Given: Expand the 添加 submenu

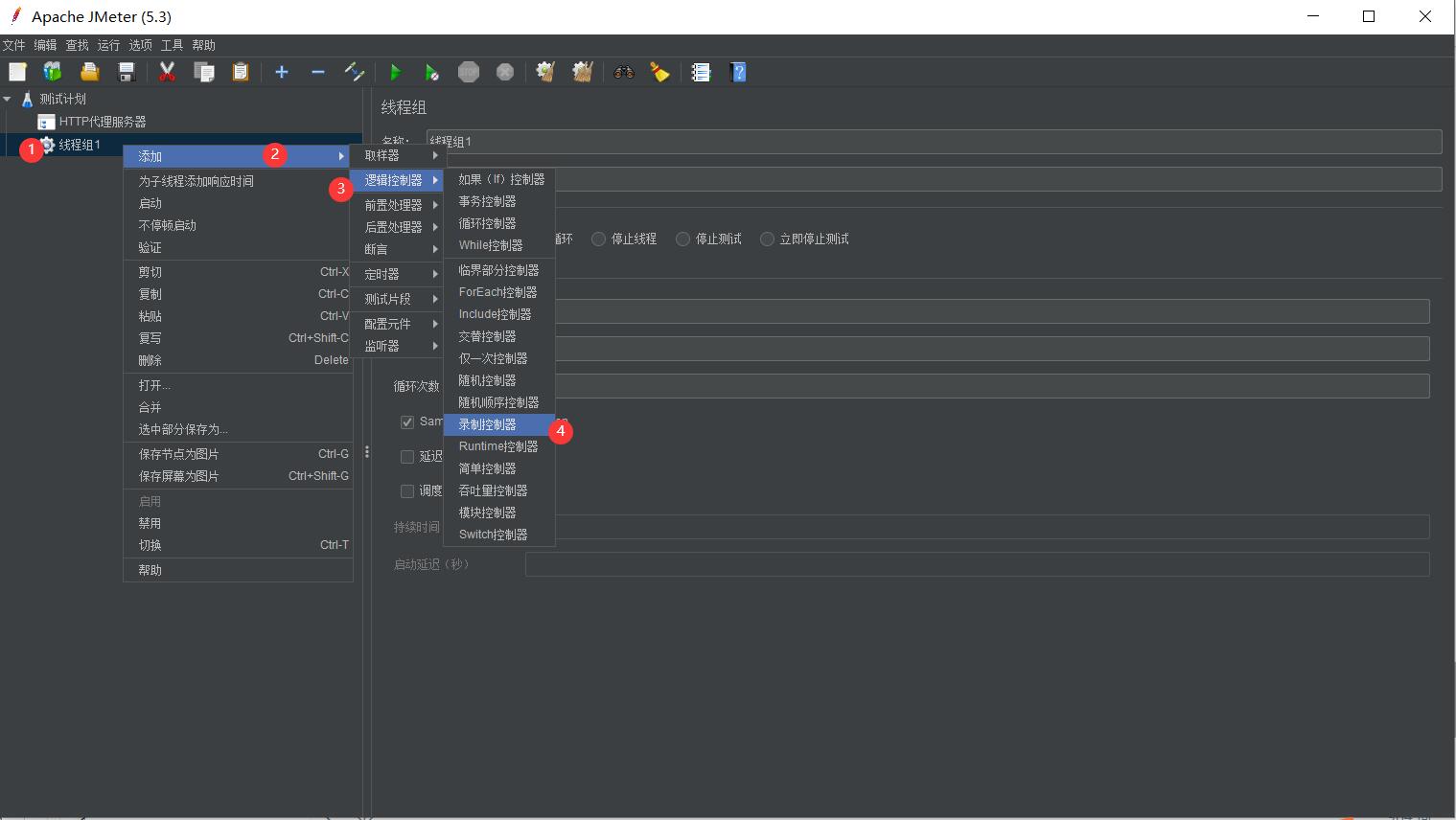Looking at the screenshot, I should 238,156.
